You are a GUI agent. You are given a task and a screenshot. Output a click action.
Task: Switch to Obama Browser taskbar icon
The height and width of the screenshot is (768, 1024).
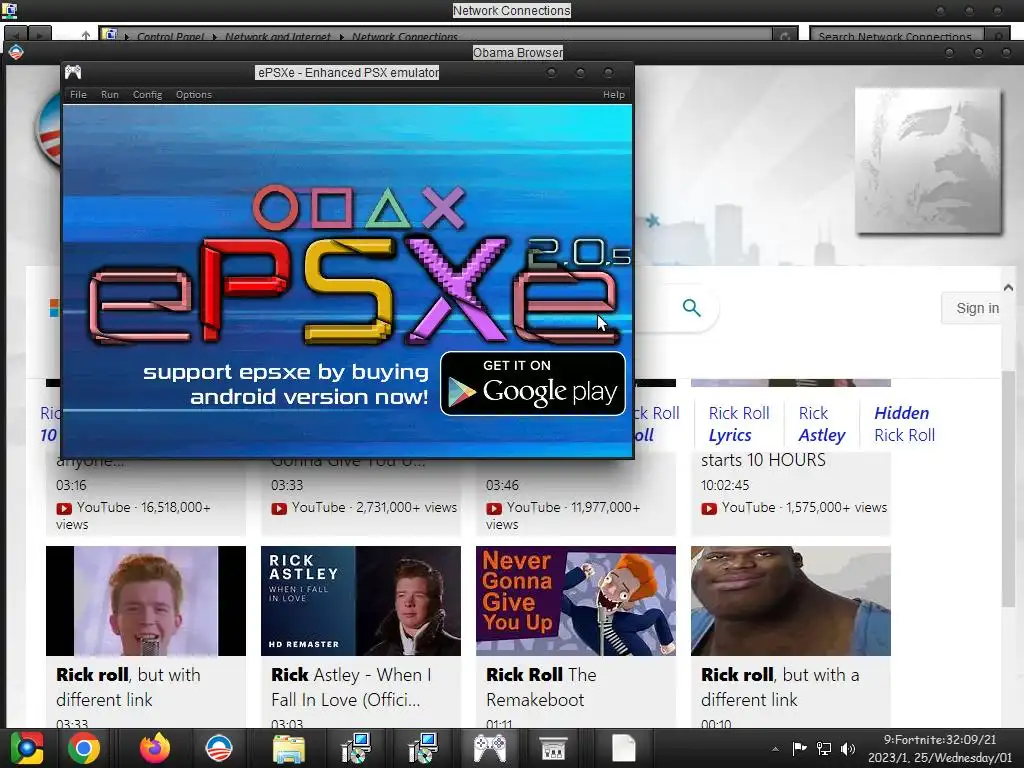[219, 748]
